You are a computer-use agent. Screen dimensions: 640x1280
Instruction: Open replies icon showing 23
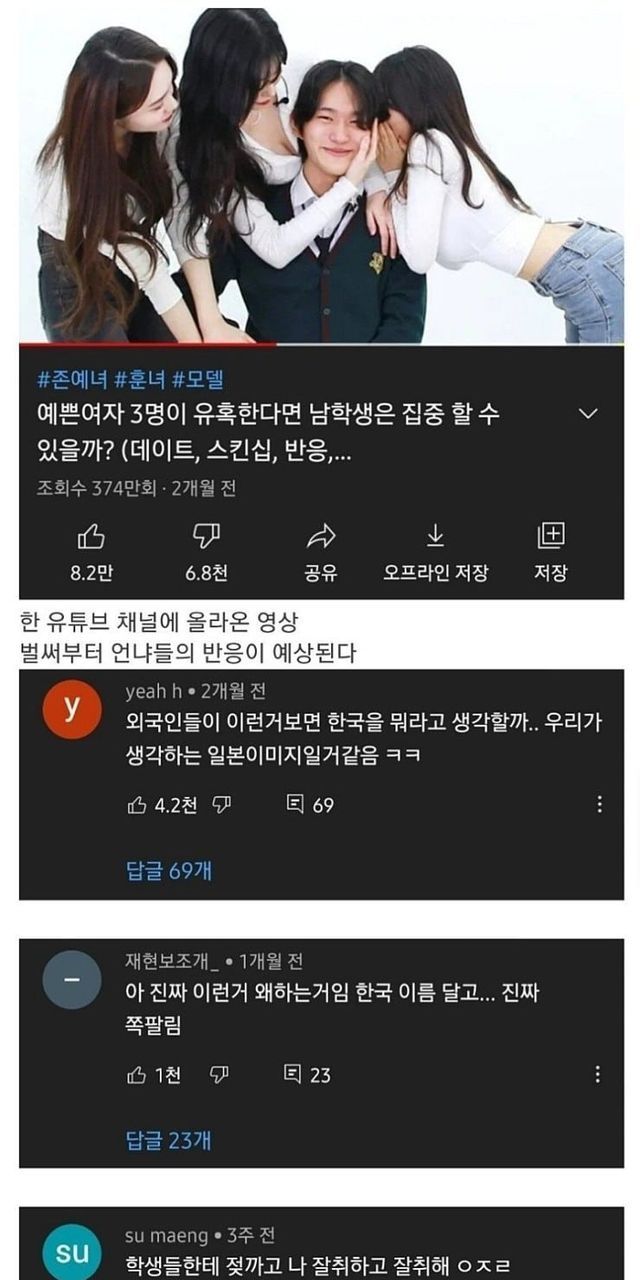point(293,1074)
